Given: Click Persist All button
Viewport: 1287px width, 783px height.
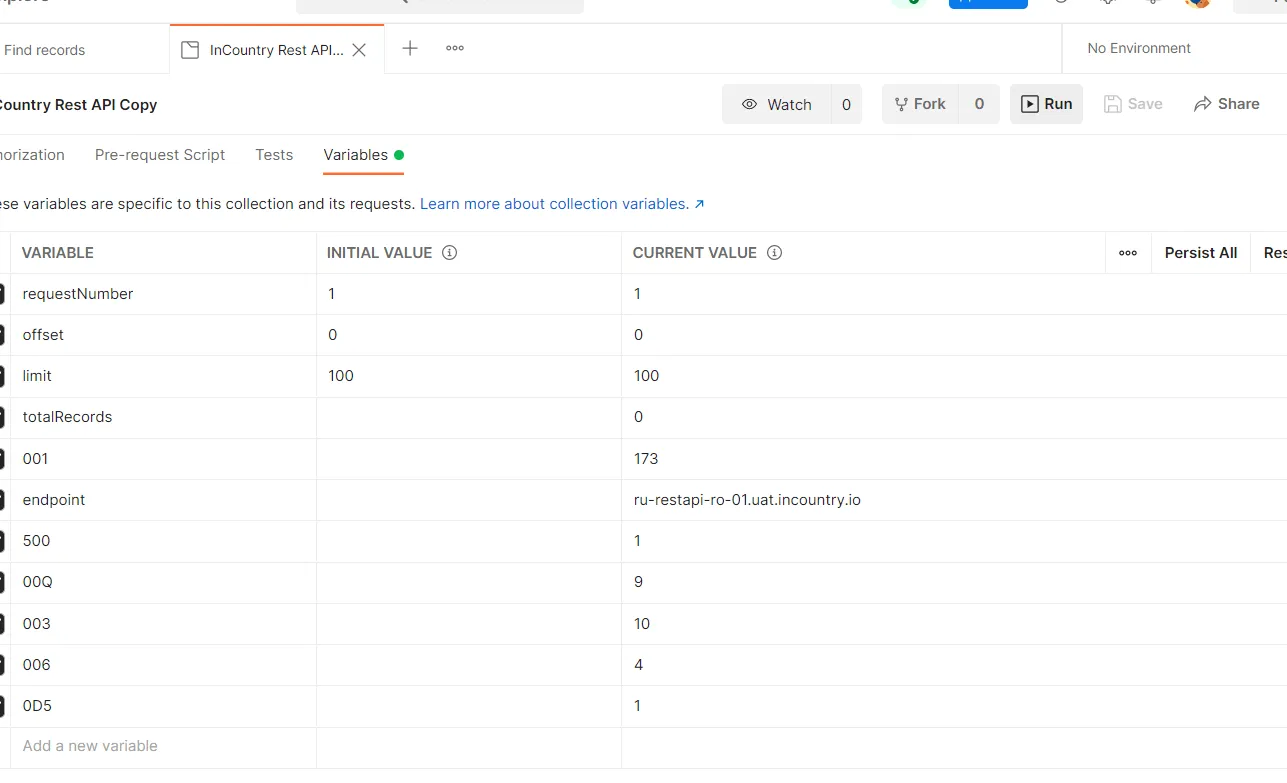Looking at the screenshot, I should click(x=1200, y=253).
